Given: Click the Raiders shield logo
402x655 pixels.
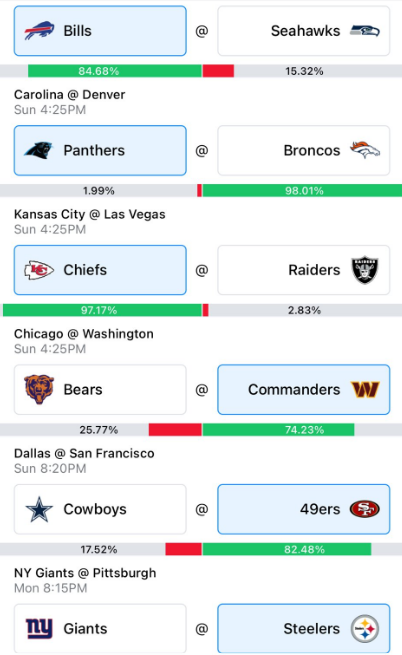Looking at the screenshot, I should point(365,270).
